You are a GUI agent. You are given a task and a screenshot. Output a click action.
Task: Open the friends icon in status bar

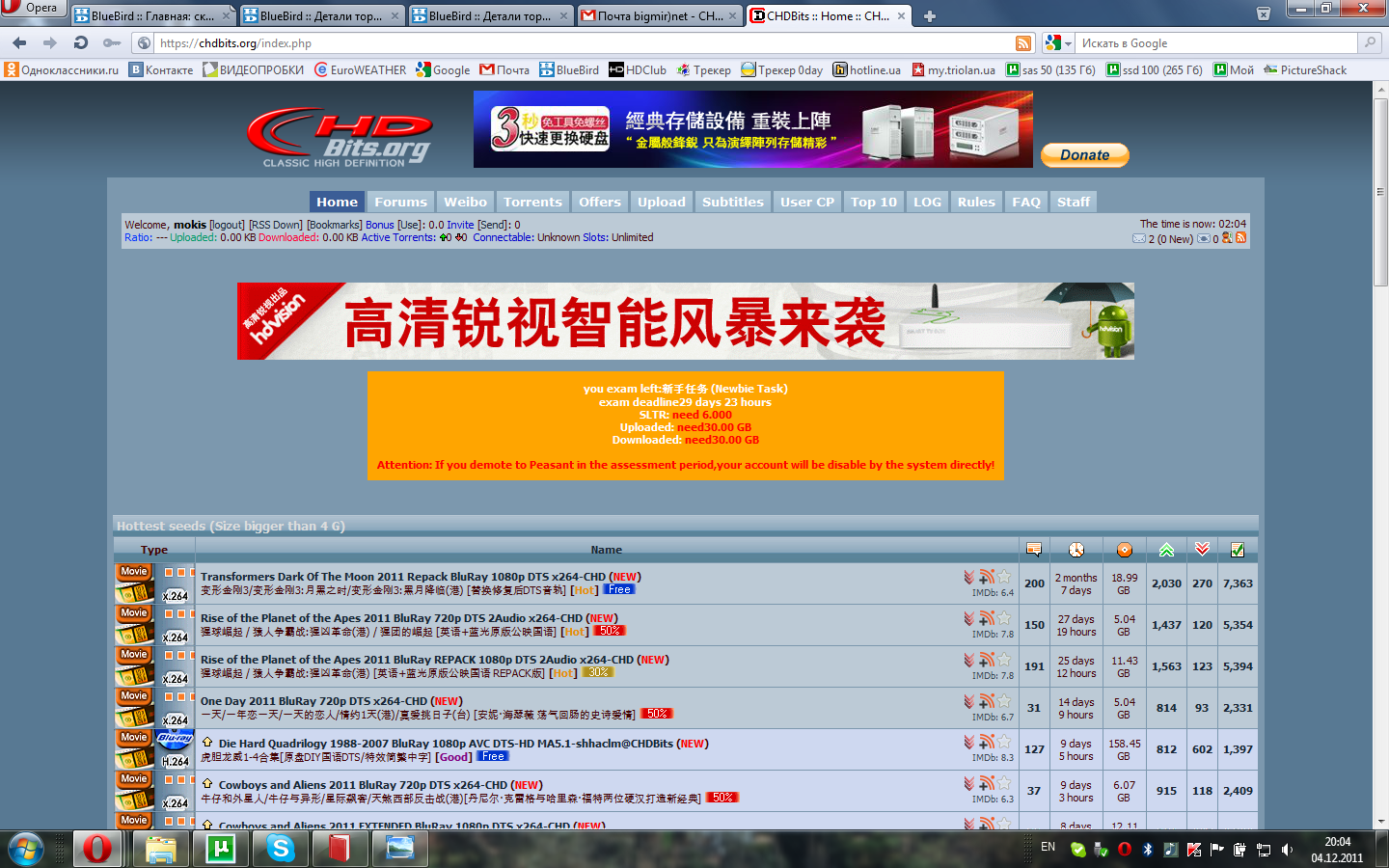point(1227,237)
